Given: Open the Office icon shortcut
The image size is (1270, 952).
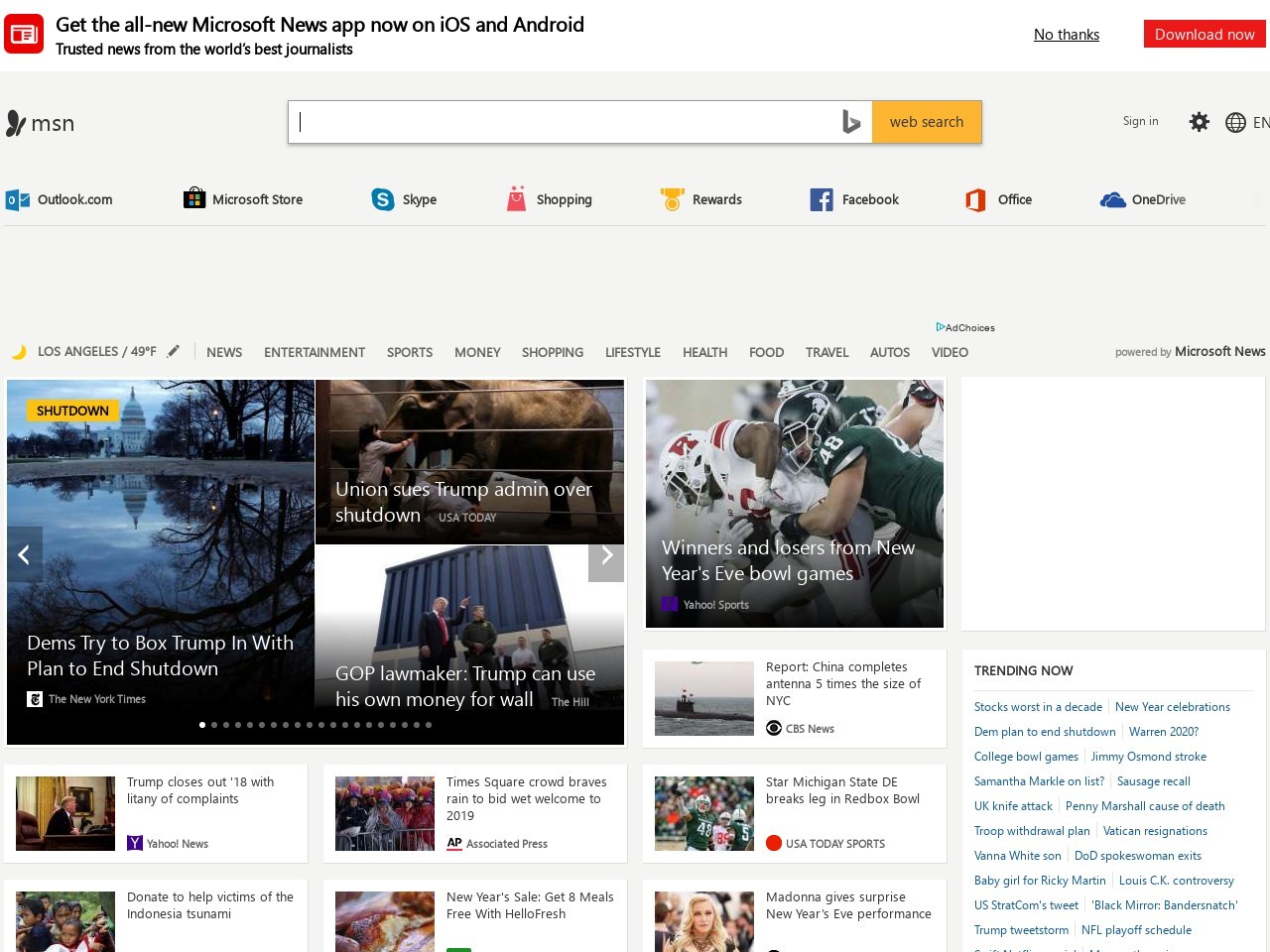Looking at the screenshot, I should coord(975,199).
